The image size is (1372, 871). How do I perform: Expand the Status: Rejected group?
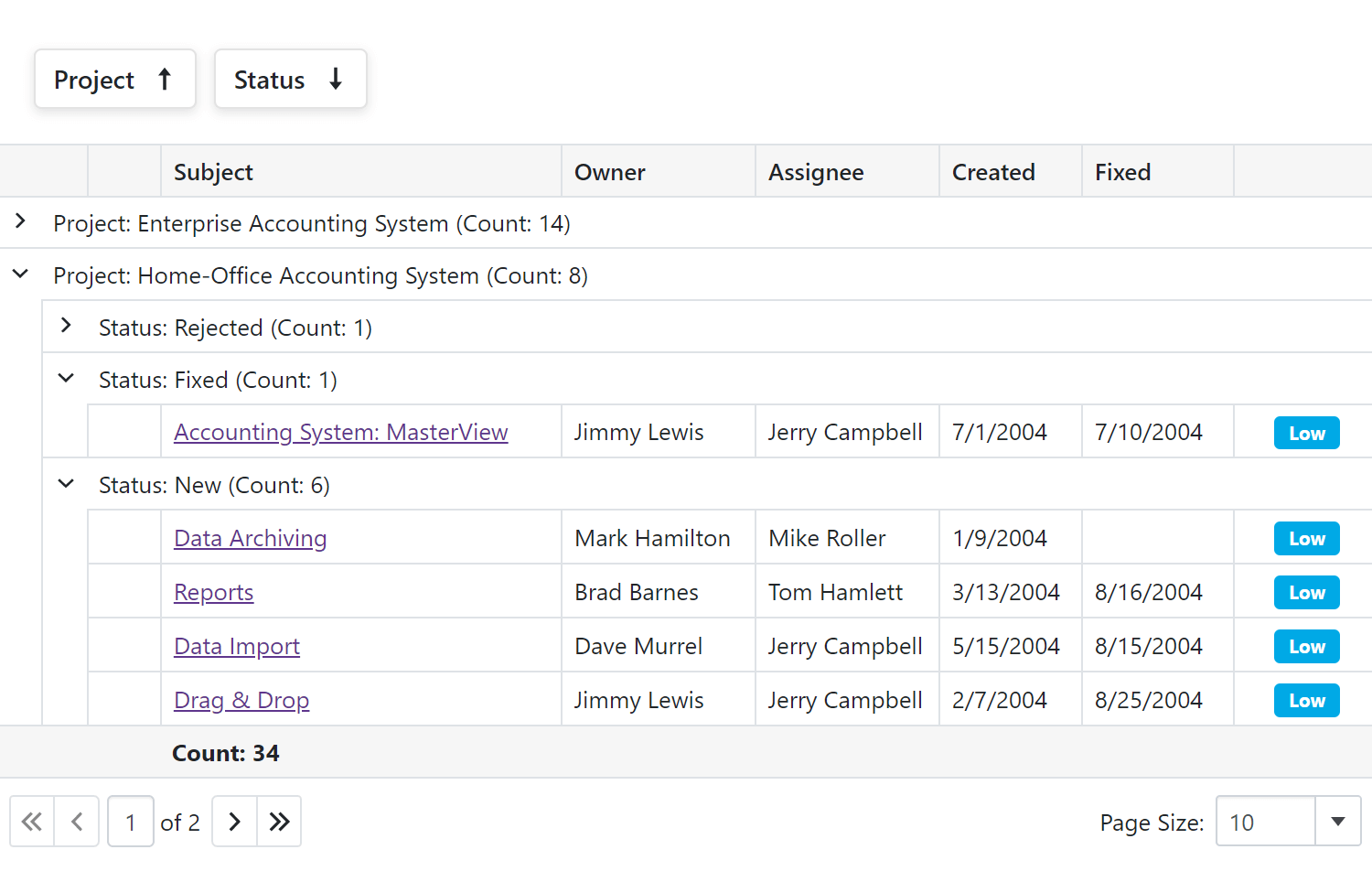[66, 327]
